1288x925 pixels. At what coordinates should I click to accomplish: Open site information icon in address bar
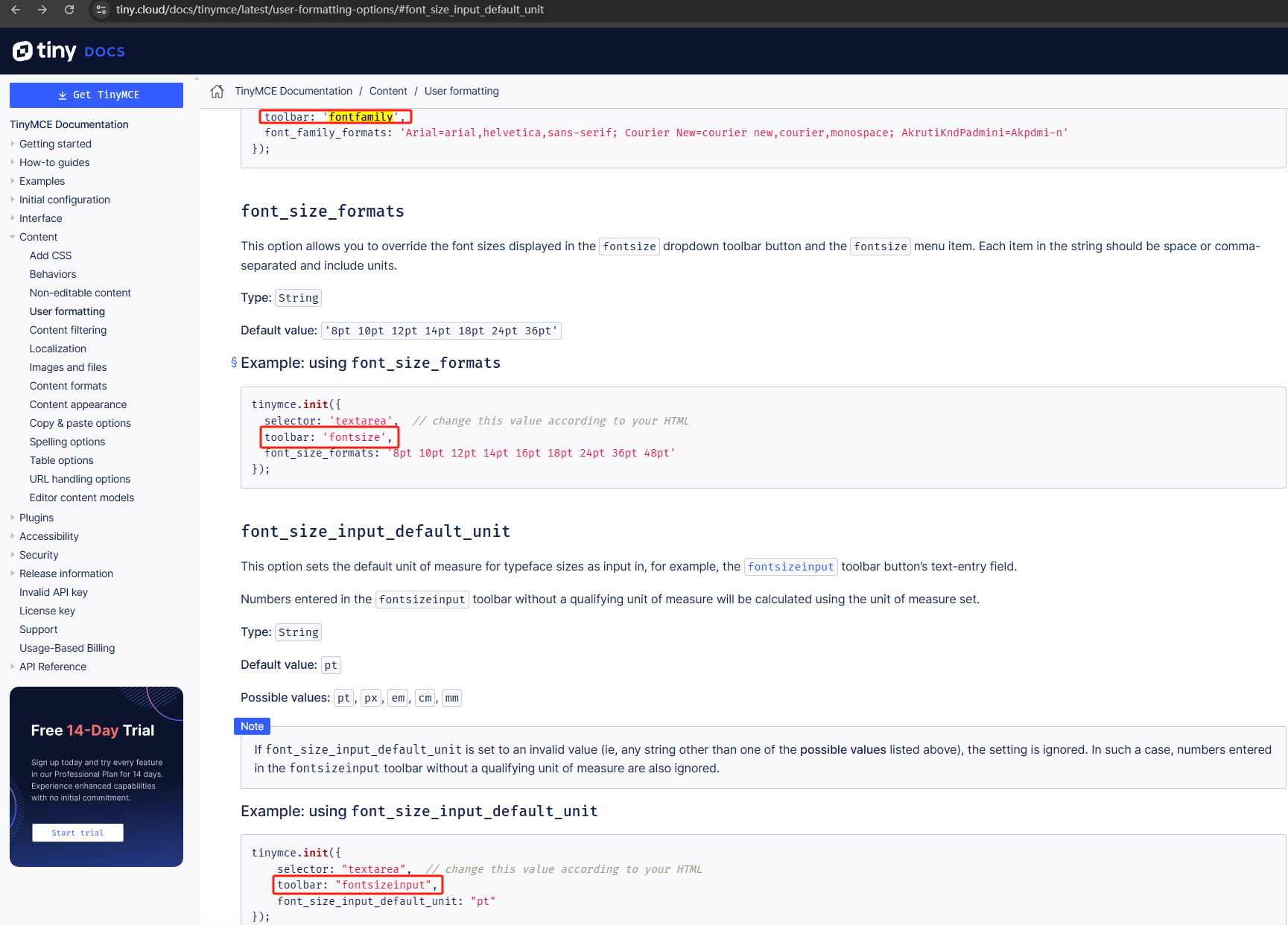[x=101, y=10]
